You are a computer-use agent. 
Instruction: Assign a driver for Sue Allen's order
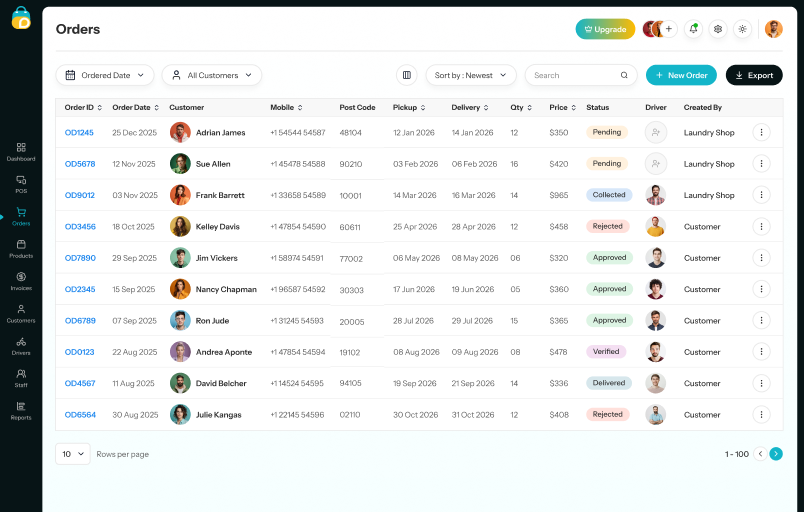[x=656, y=163]
